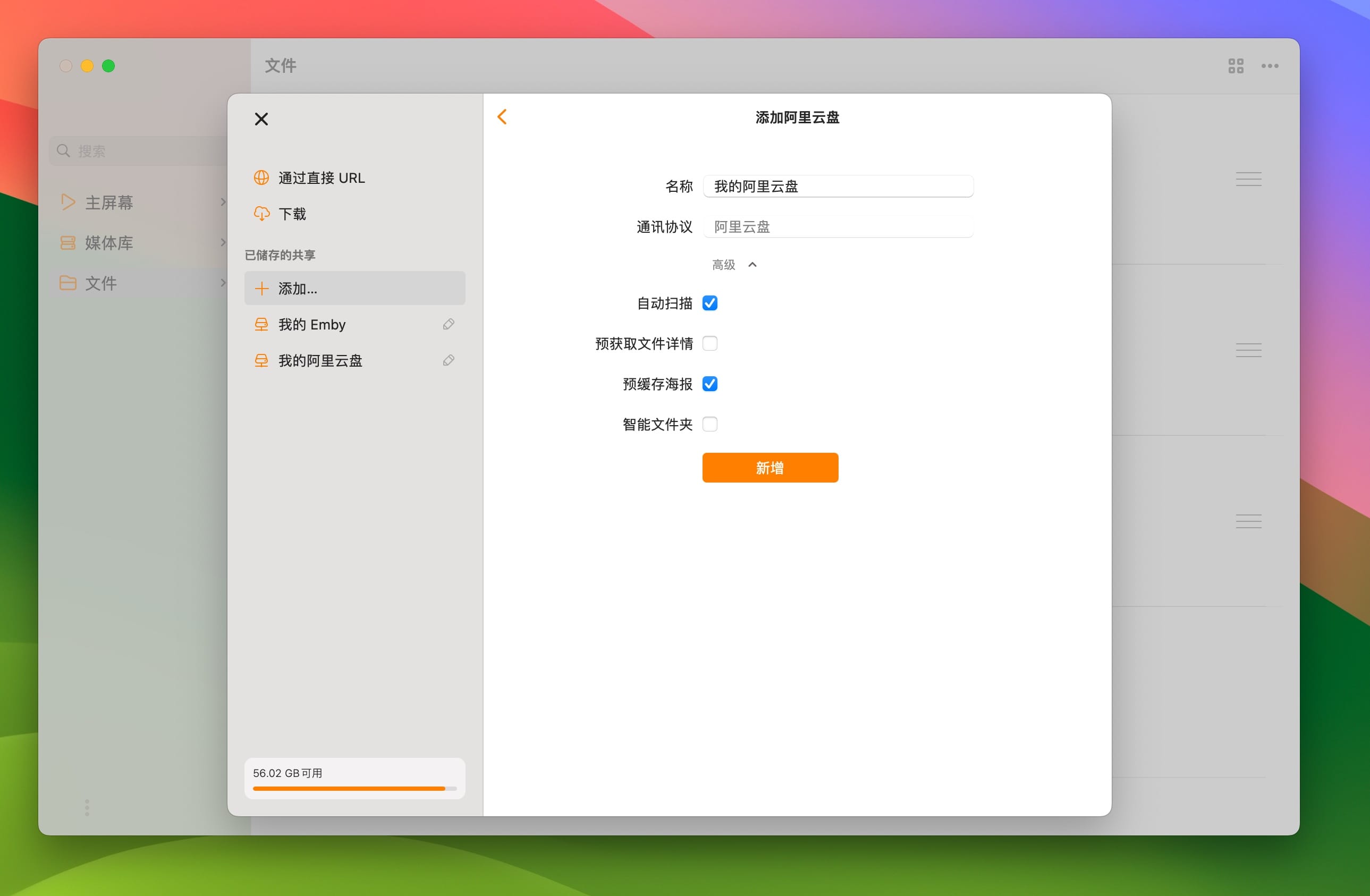1370x896 pixels.
Task: Click the 名称 label
Action: (679, 187)
